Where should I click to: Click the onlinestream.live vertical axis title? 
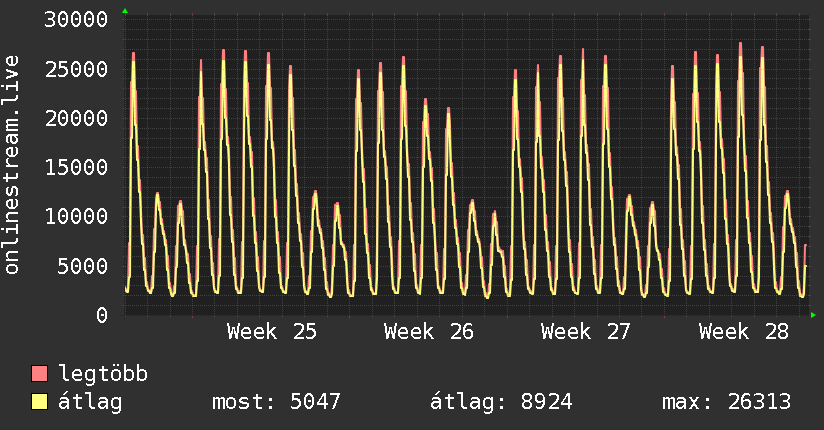(12, 165)
